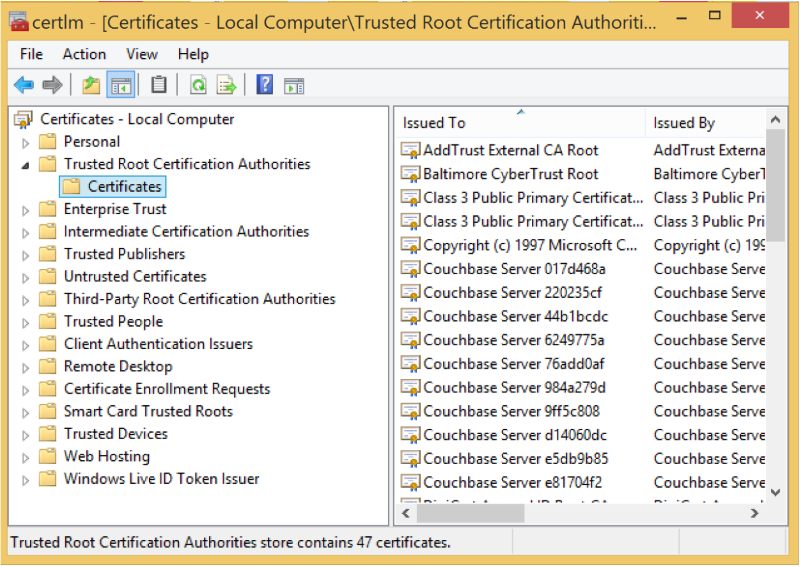Viewport: 800px width, 567px height.
Task: Collapse Trusted Root Certification Authorities node
Action: [x=26, y=165]
